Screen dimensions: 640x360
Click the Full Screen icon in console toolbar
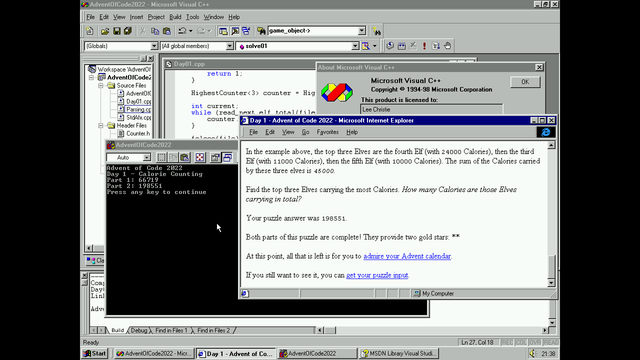point(200,158)
